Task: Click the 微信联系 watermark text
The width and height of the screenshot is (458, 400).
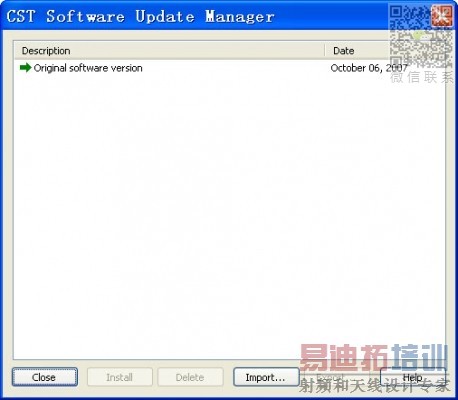Action: click(422, 77)
